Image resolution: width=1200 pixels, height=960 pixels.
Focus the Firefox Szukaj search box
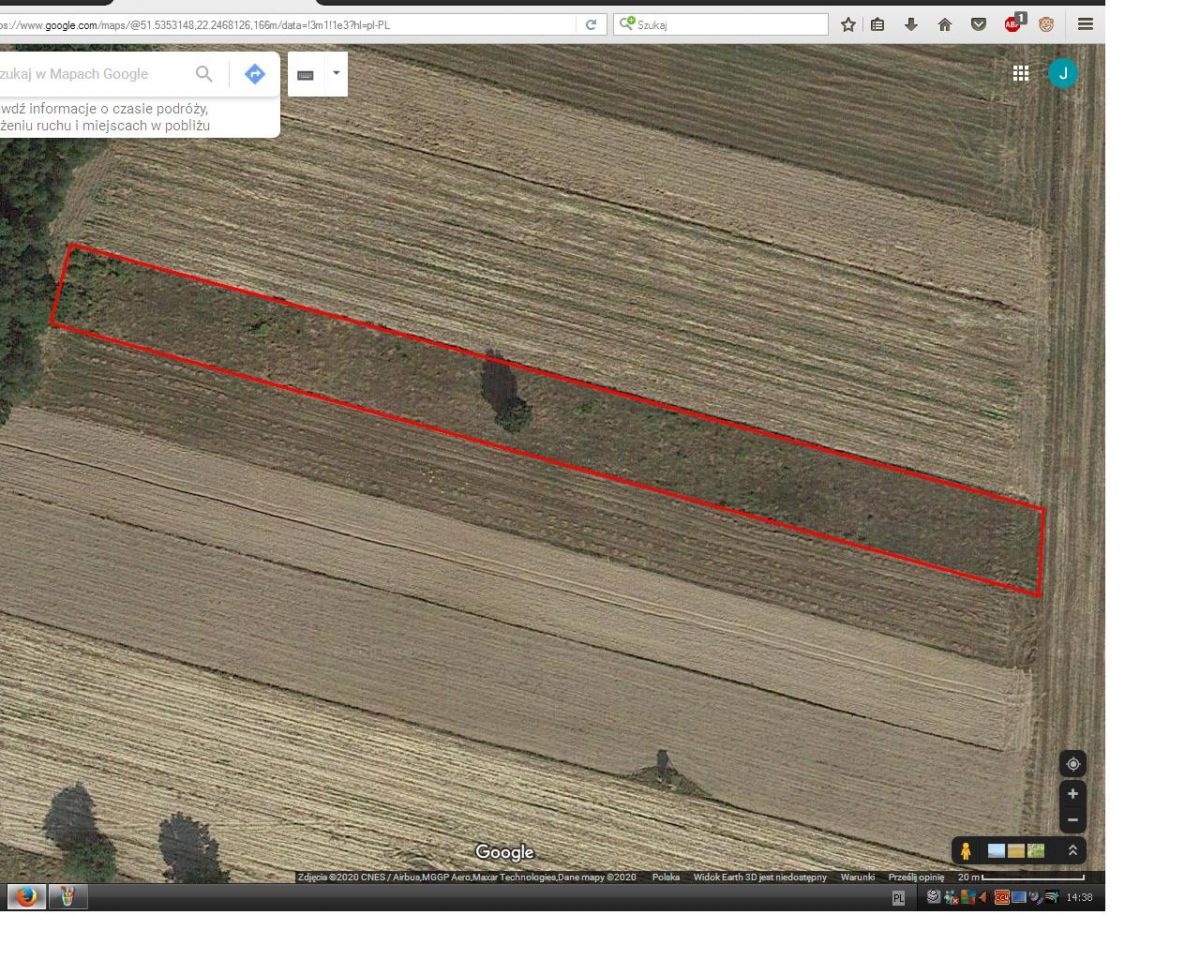pyautogui.click(x=721, y=25)
